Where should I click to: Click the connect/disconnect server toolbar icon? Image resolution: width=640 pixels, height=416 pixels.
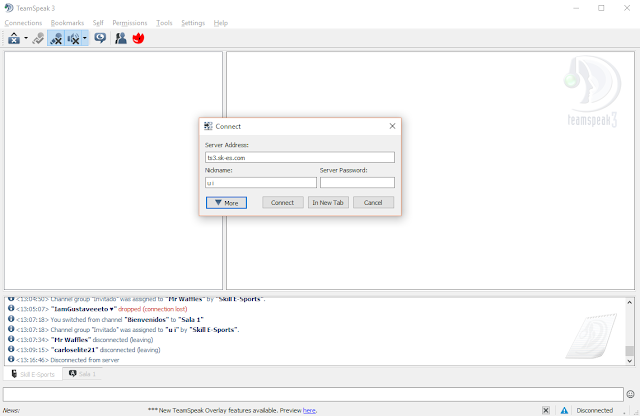[14, 38]
